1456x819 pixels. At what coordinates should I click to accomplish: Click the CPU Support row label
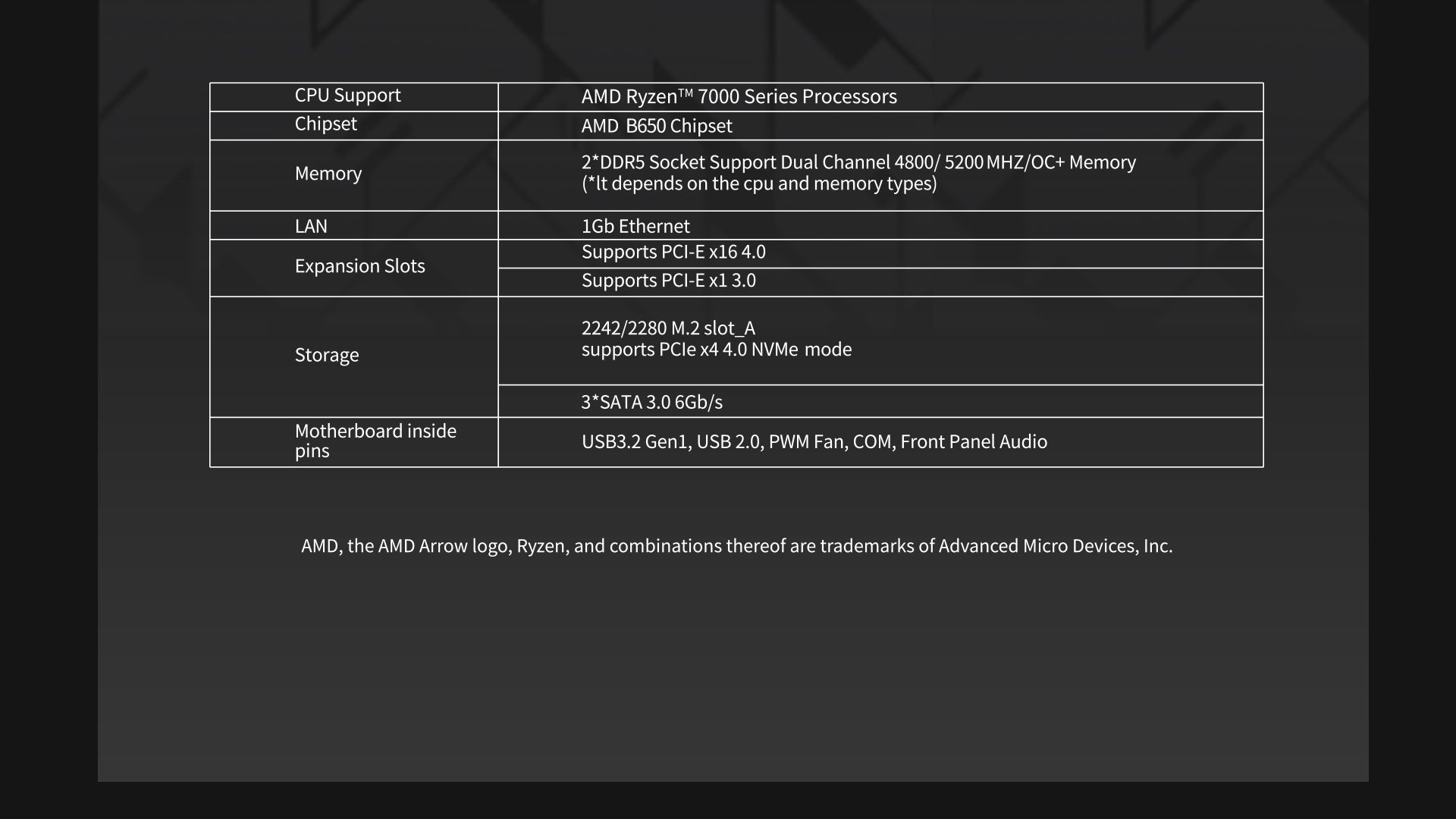(347, 96)
